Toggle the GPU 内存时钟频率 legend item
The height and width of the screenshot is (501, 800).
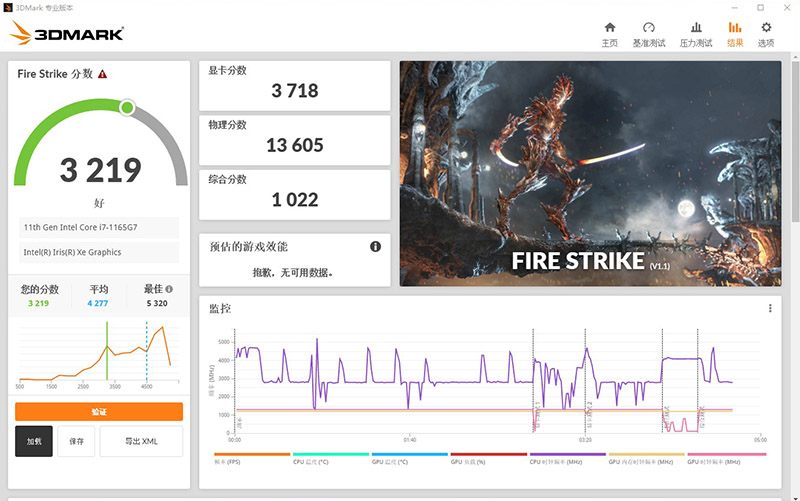tap(646, 458)
